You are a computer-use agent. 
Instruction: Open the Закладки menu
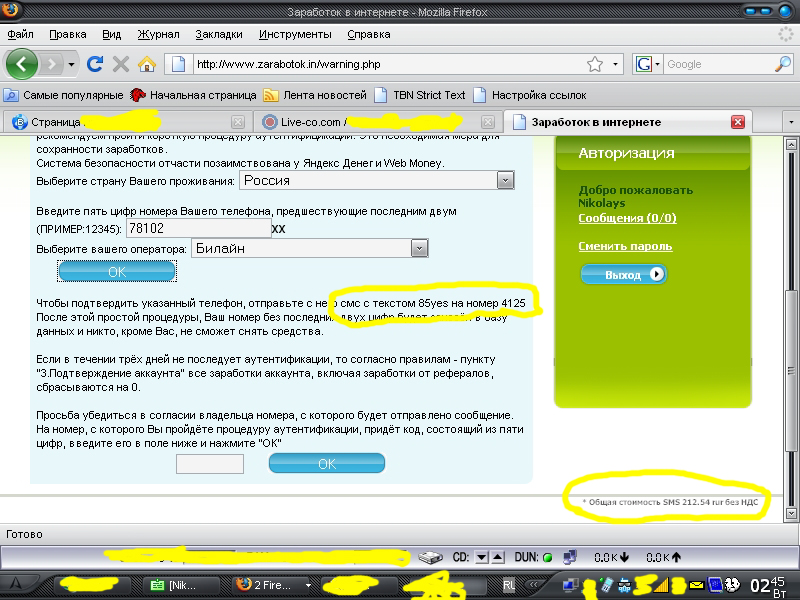(219, 34)
